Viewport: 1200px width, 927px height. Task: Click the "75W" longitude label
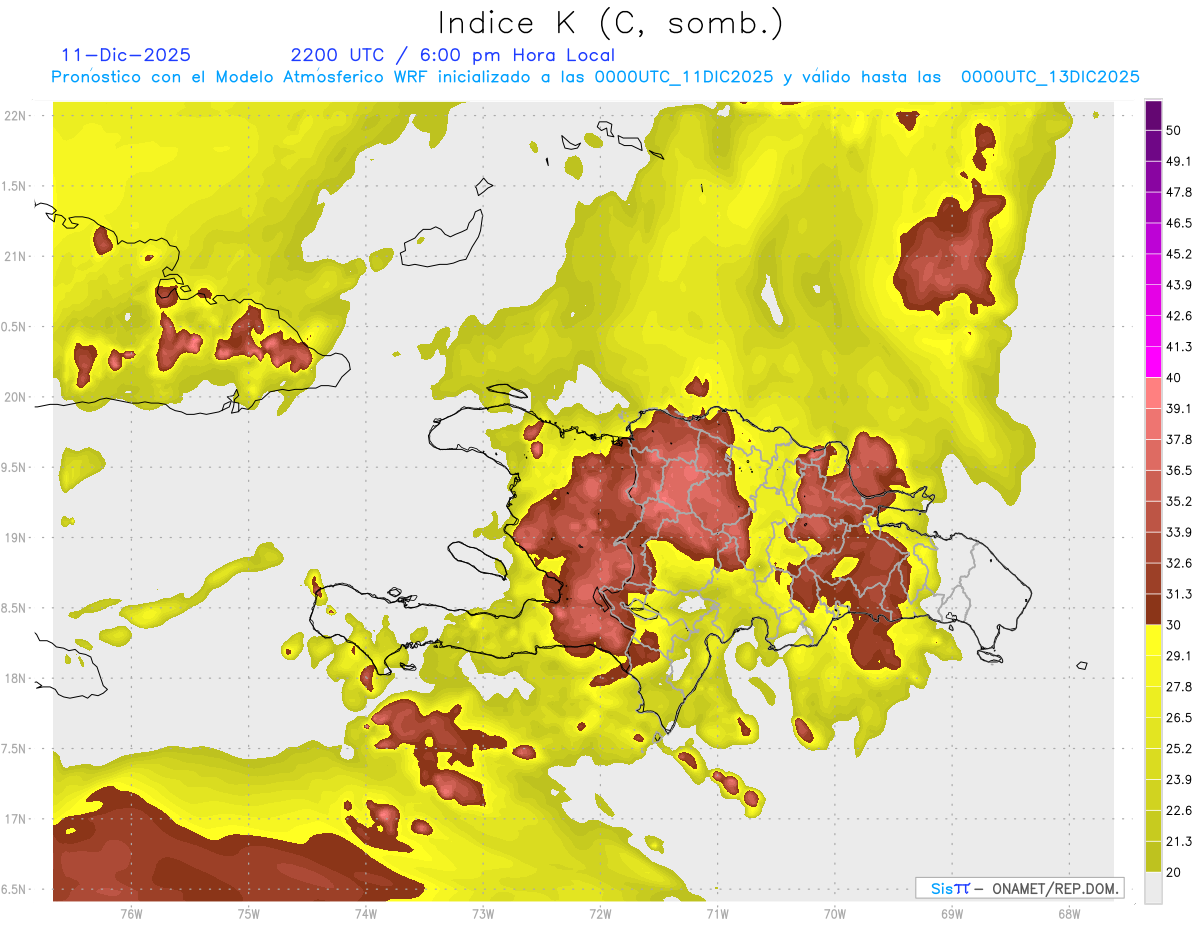click(249, 914)
